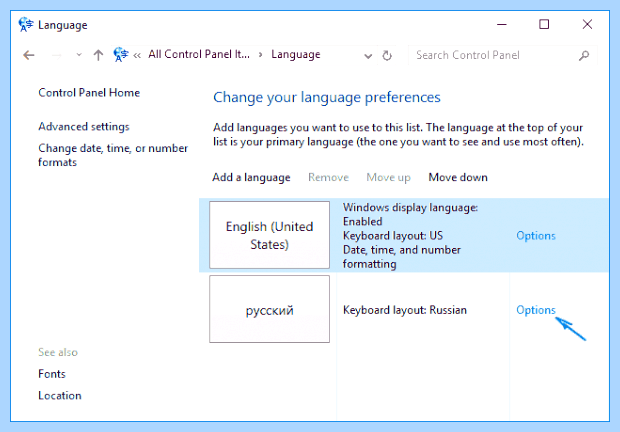Expand the address bar history dropdown
Image resolution: width=620 pixels, height=432 pixels.
pyautogui.click(x=368, y=56)
